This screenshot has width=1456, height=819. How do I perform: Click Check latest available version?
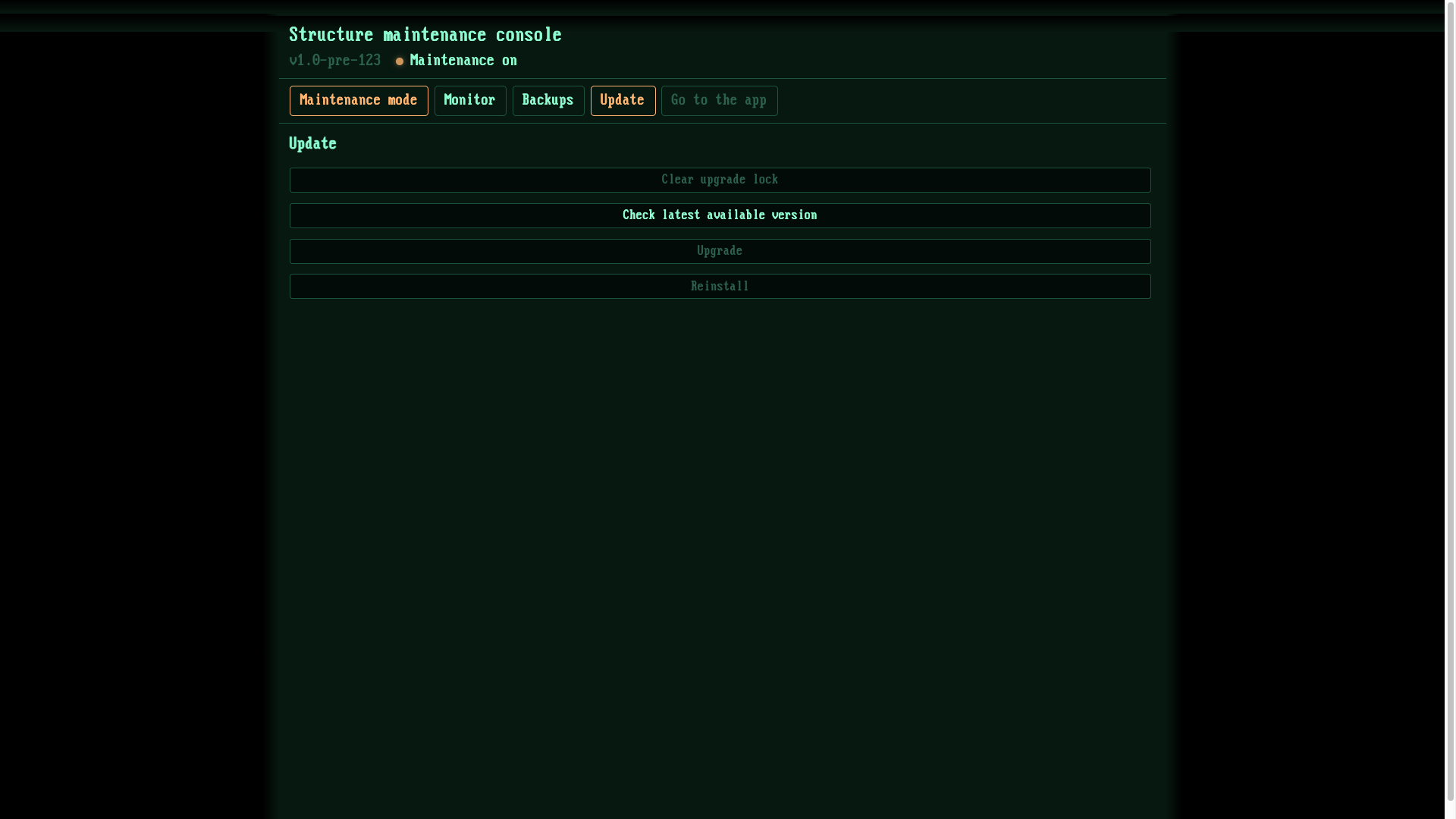pyautogui.click(x=719, y=215)
